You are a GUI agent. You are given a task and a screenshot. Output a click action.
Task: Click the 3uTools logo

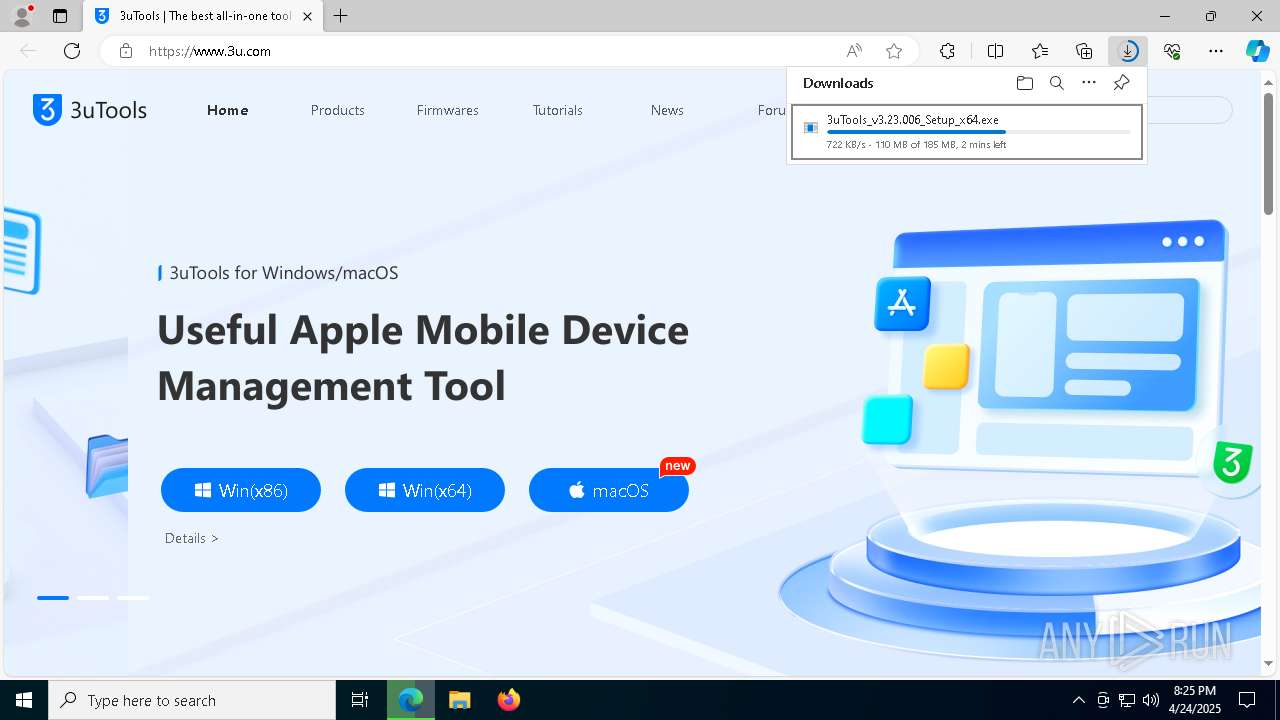(x=90, y=110)
